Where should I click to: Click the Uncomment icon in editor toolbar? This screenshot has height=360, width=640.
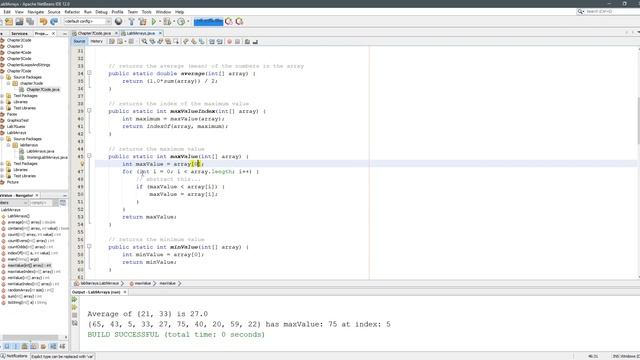pos(255,41)
